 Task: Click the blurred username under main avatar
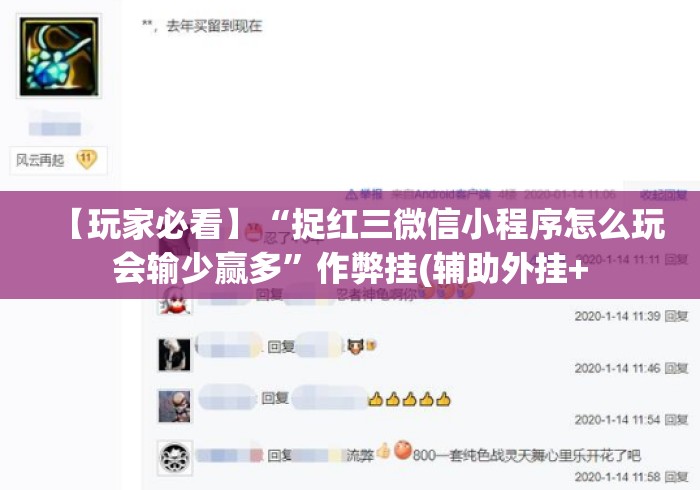coord(55,124)
